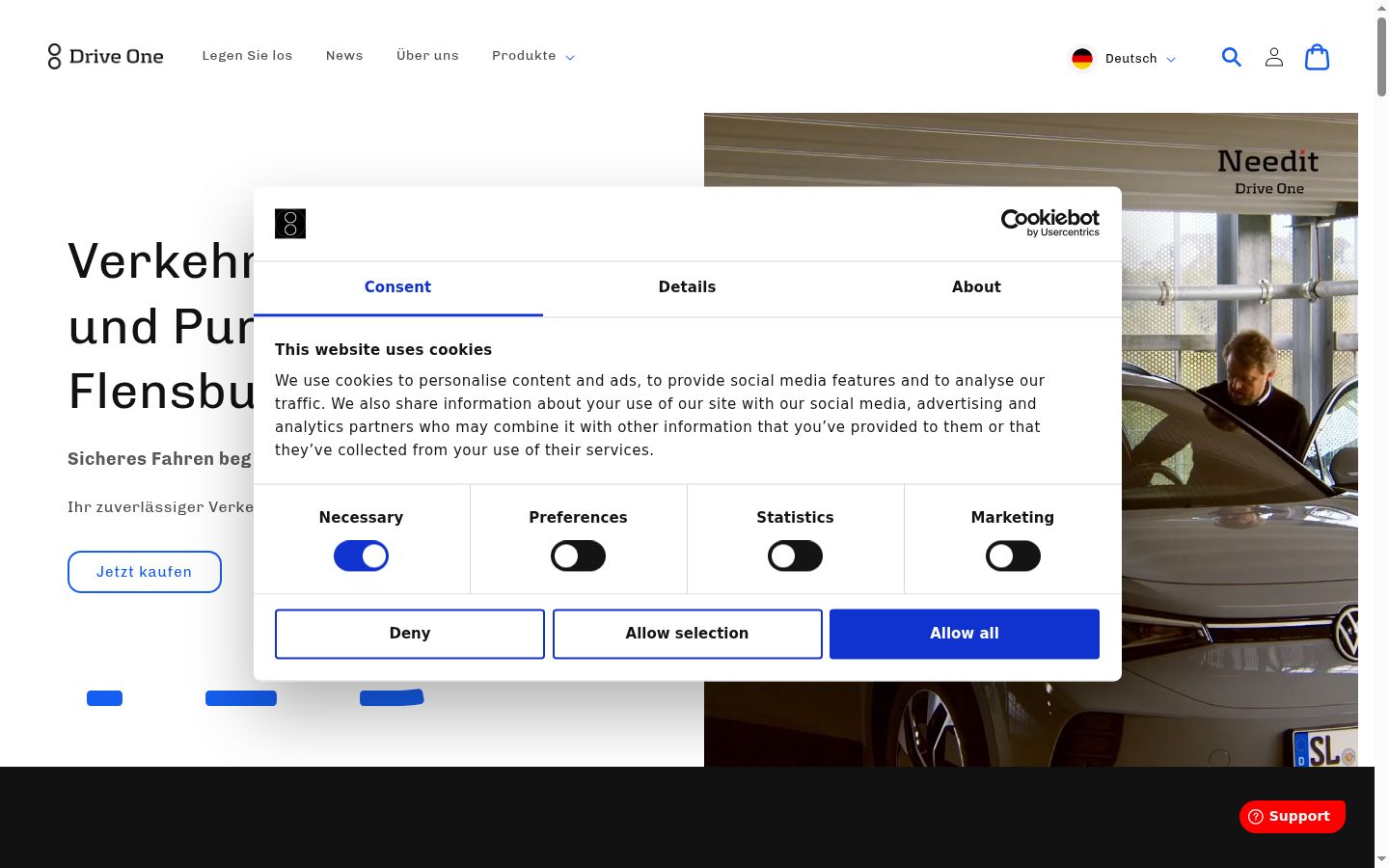The width and height of the screenshot is (1389, 868).
Task: Enable the Preferences cookies switch
Action: [578, 556]
